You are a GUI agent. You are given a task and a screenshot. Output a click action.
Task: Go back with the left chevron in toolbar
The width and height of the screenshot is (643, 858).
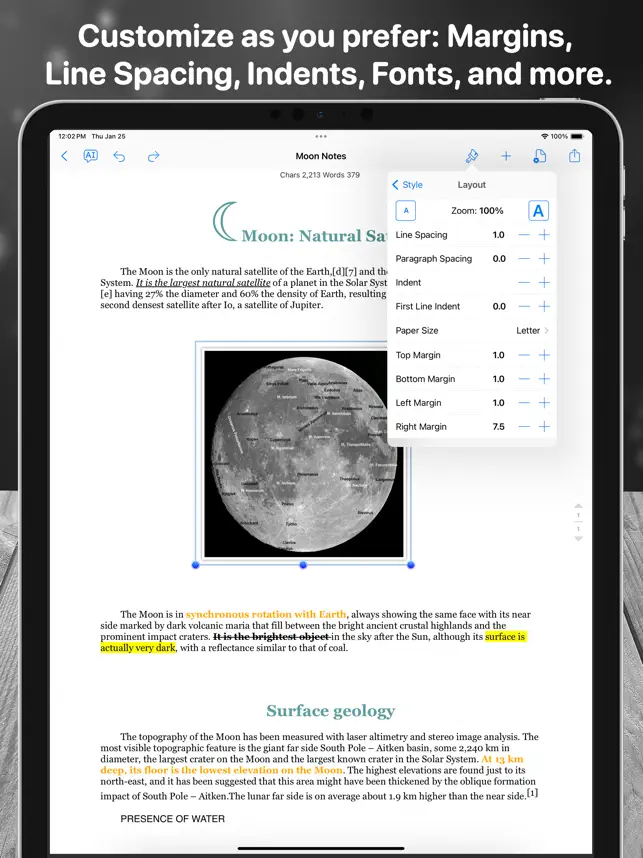[x=65, y=156]
